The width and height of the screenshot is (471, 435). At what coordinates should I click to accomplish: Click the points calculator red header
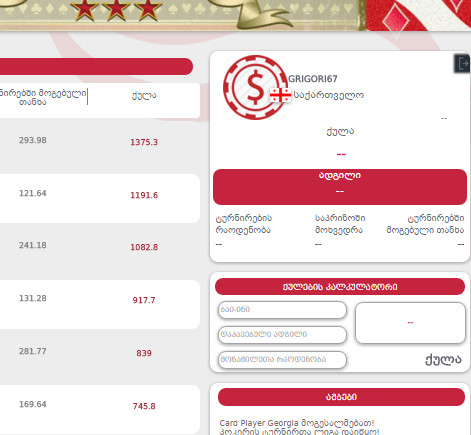click(340, 287)
